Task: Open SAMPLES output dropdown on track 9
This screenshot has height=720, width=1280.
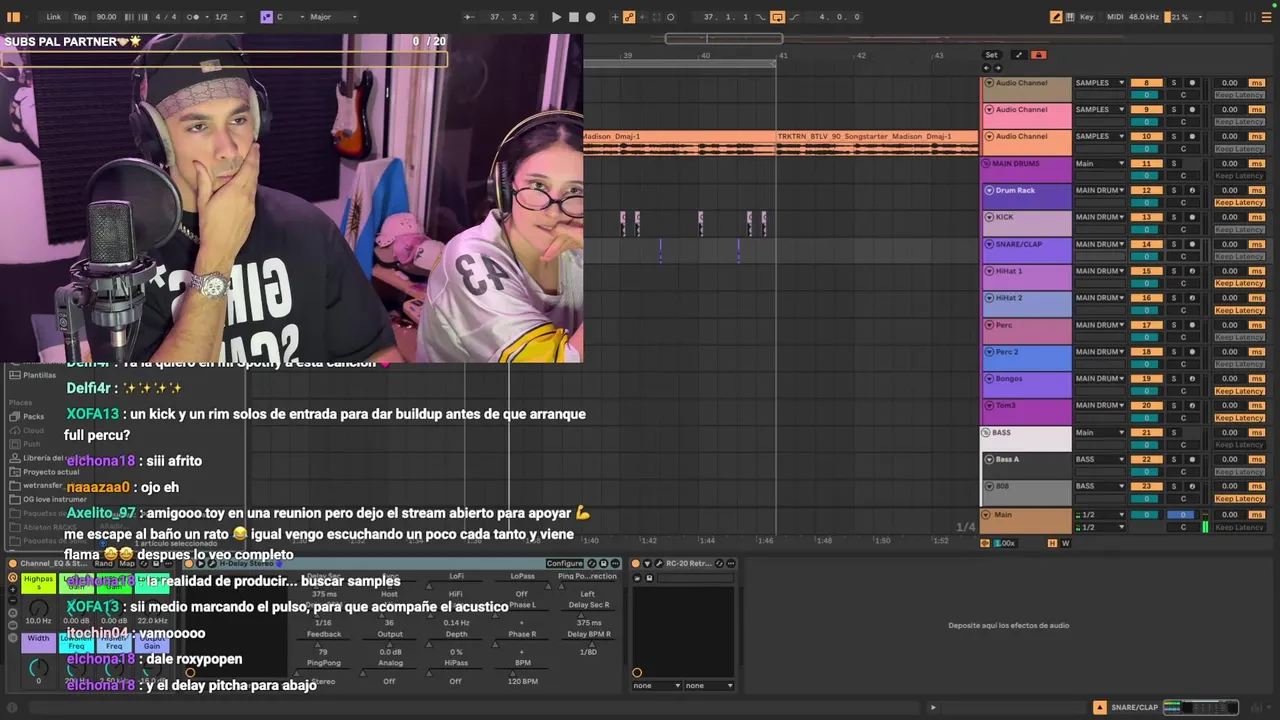Action: tap(1100, 110)
